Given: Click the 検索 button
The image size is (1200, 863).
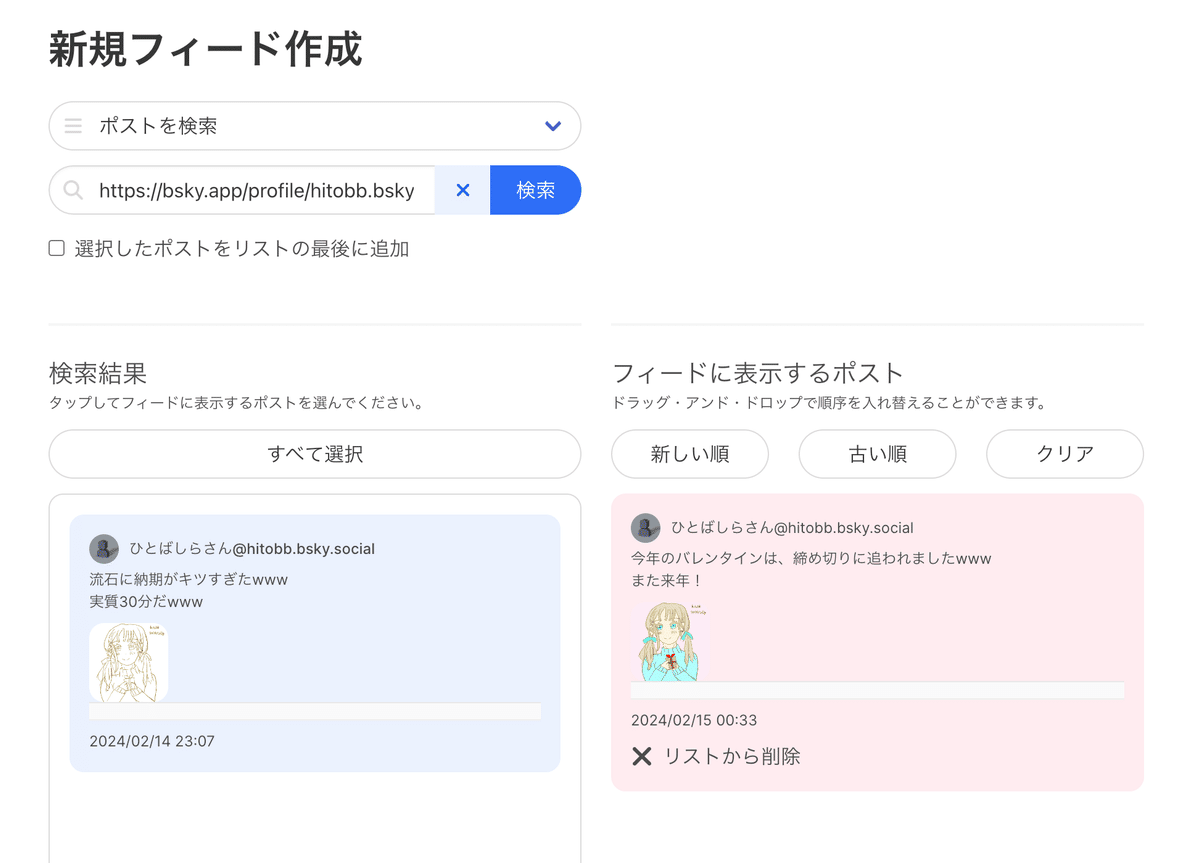Looking at the screenshot, I should 535,190.
